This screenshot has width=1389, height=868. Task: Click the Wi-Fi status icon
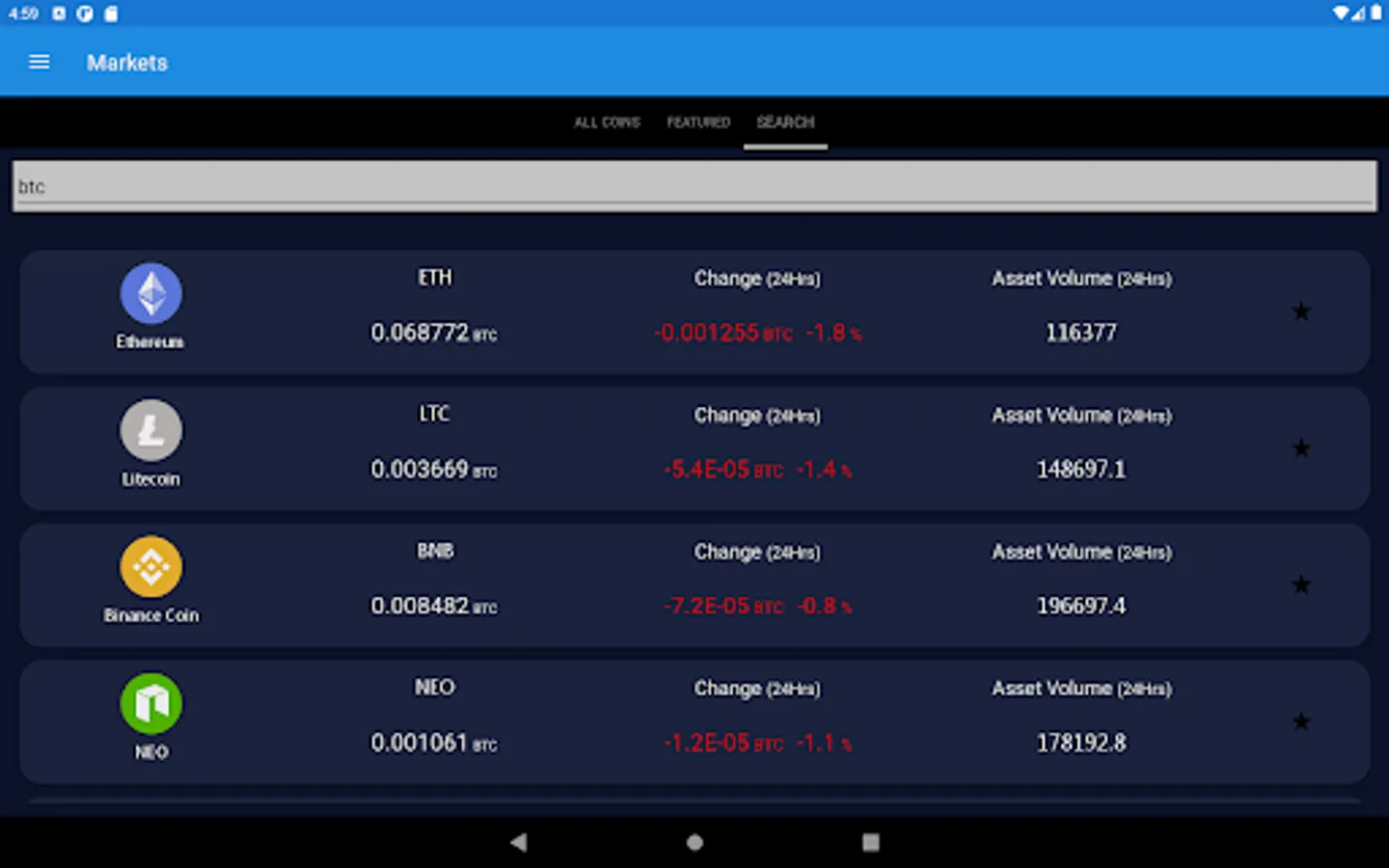pos(1342,14)
